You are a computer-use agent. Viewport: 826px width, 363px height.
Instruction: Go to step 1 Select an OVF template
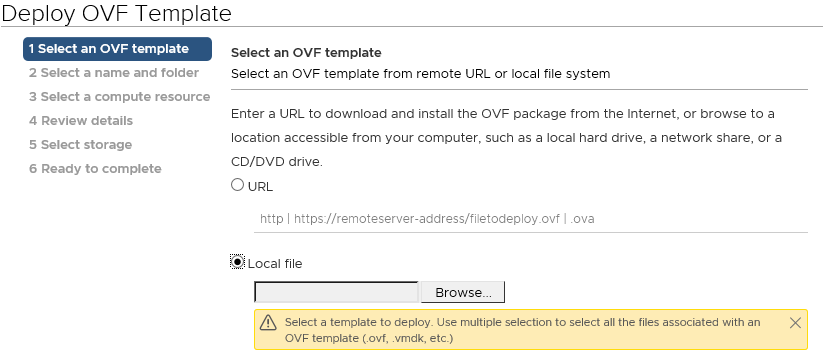coord(117,49)
